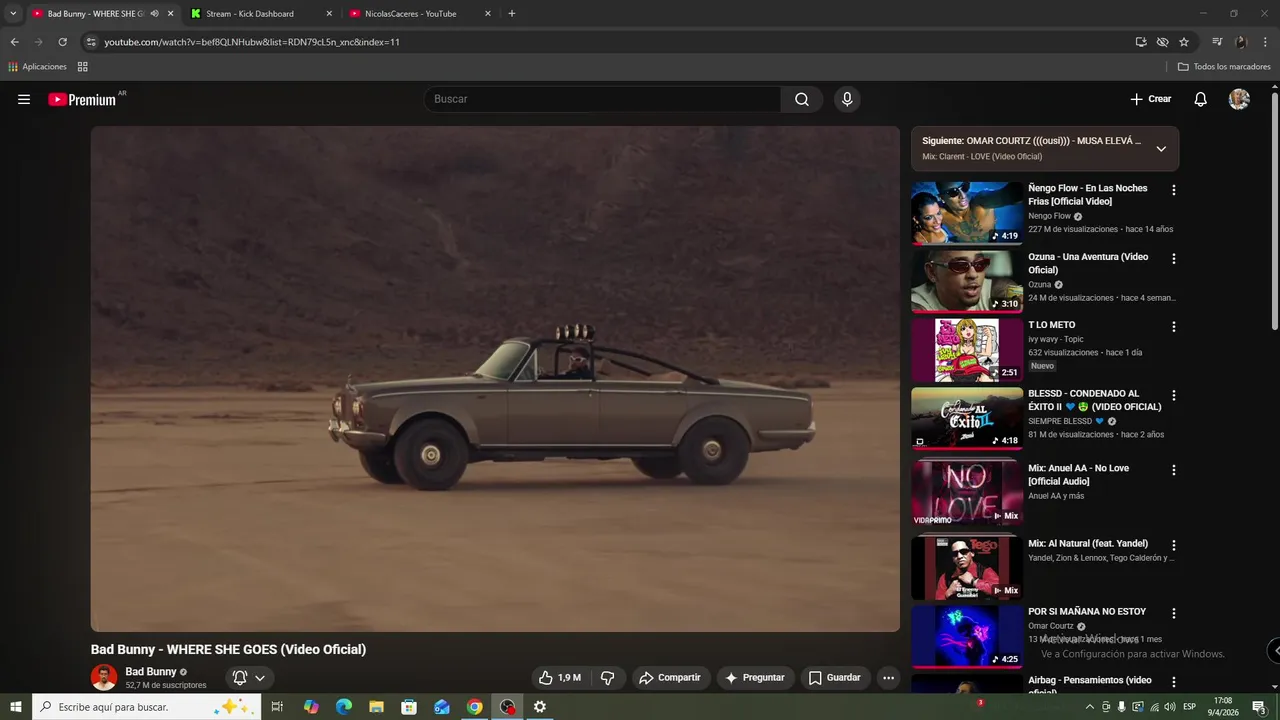Viewport: 1280px width, 720px height.
Task: Reload the page
Action: 62,42
